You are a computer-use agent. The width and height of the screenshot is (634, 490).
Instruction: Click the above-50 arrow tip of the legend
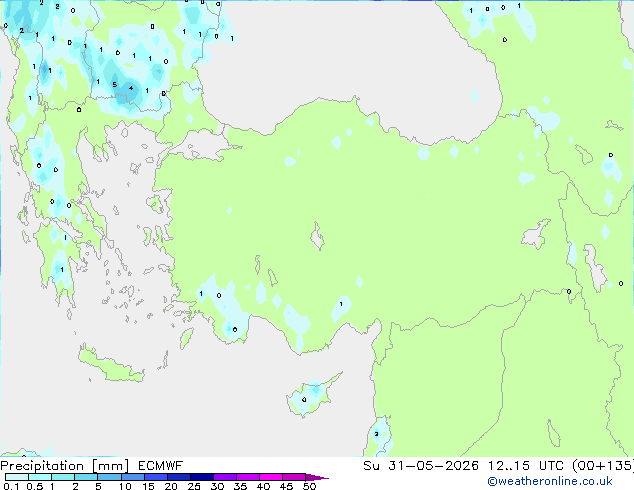[x=317, y=477]
